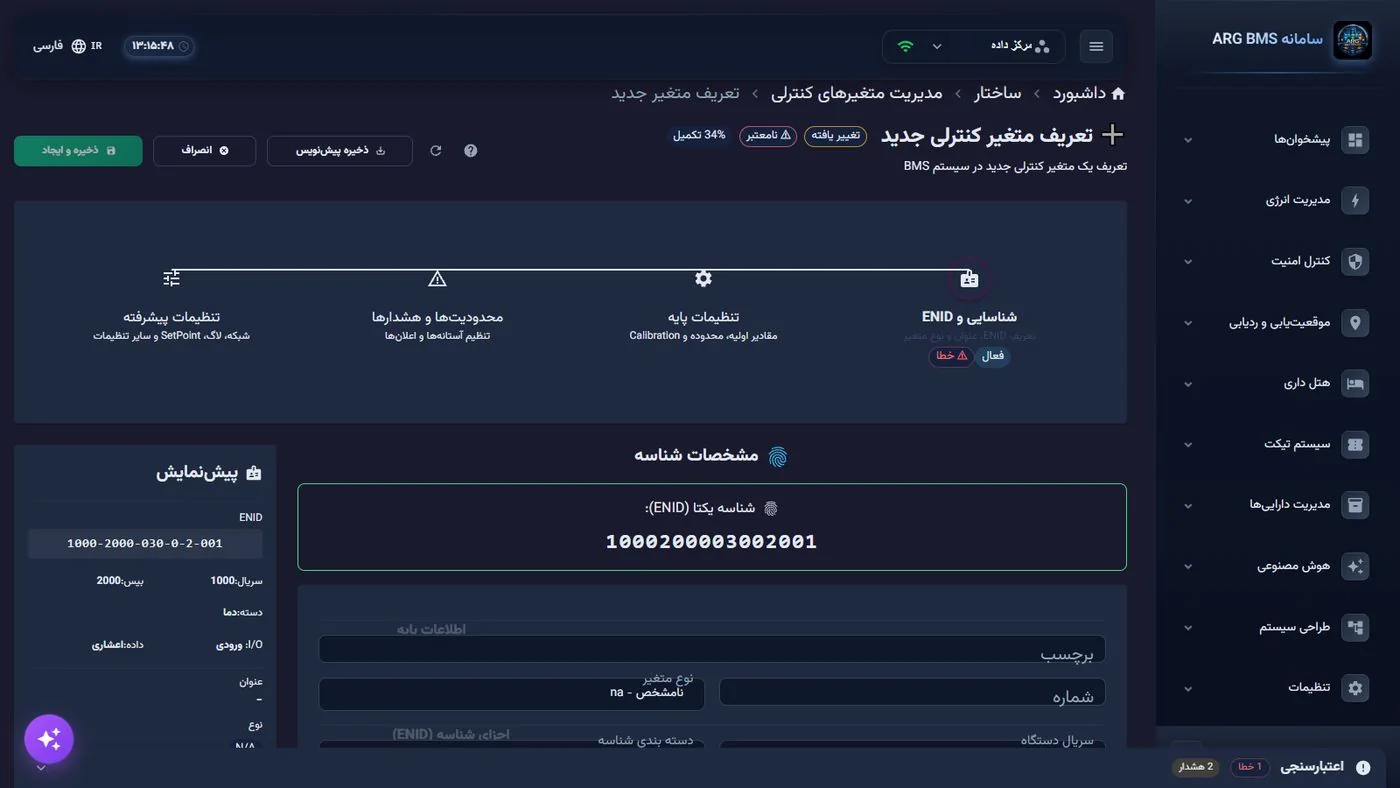Select the محدودیت‌ها و هشدارها warning step icon
The height and width of the screenshot is (788, 1400).
pyautogui.click(x=437, y=279)
